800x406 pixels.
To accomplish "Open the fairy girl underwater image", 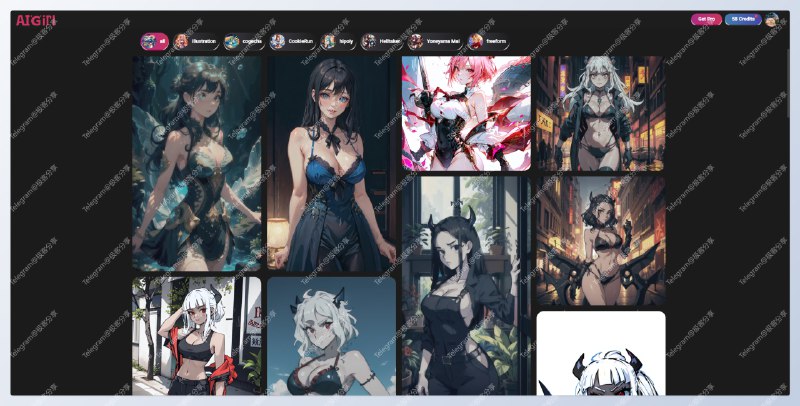I will tap(196, 163).
